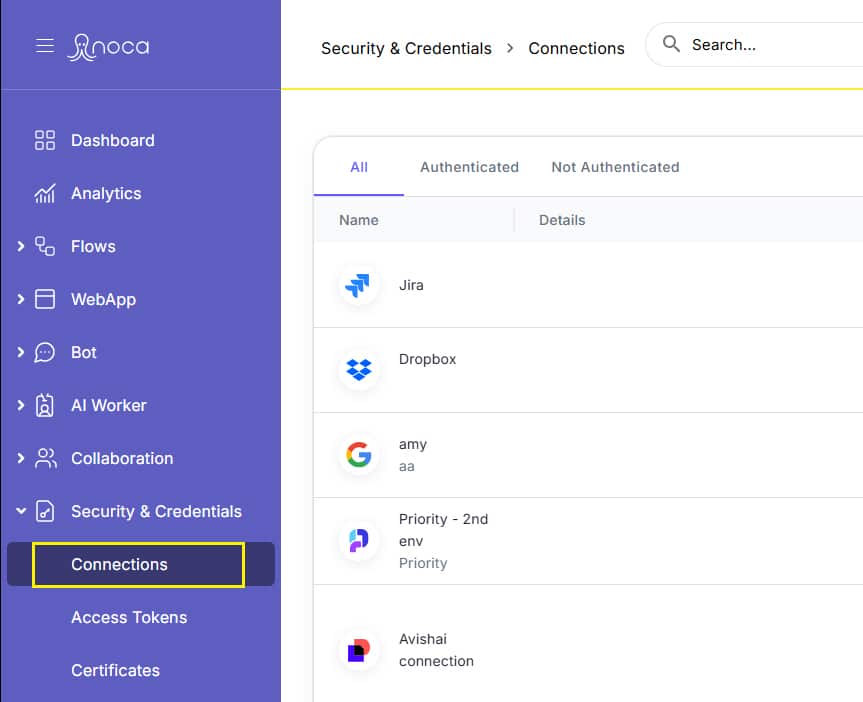
Task: Click the Jira connection icon
Action: click(x=358, y=286)
